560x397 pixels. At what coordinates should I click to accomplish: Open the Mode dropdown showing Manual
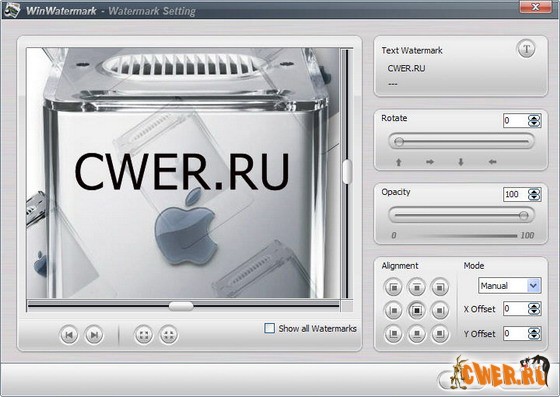pos(510,286)
